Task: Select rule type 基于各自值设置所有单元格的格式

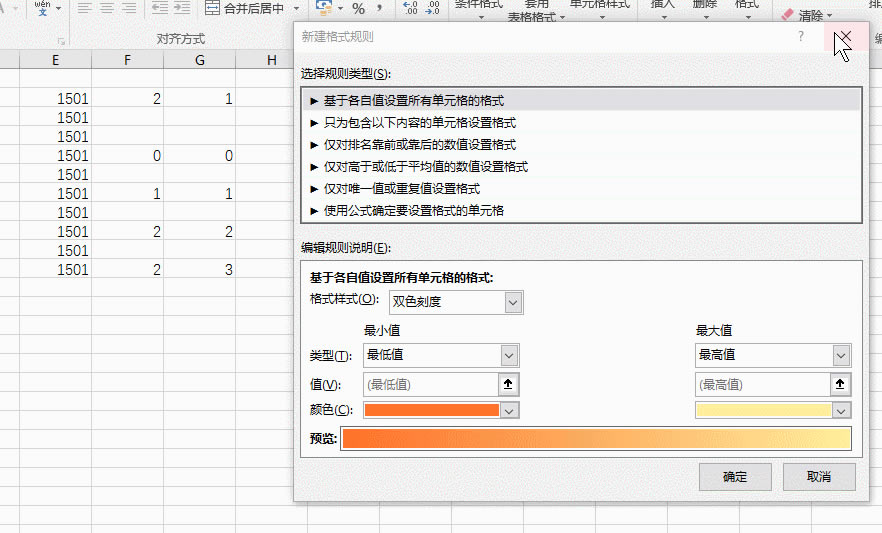Action: pyautogui.click(x=581, y=101)
